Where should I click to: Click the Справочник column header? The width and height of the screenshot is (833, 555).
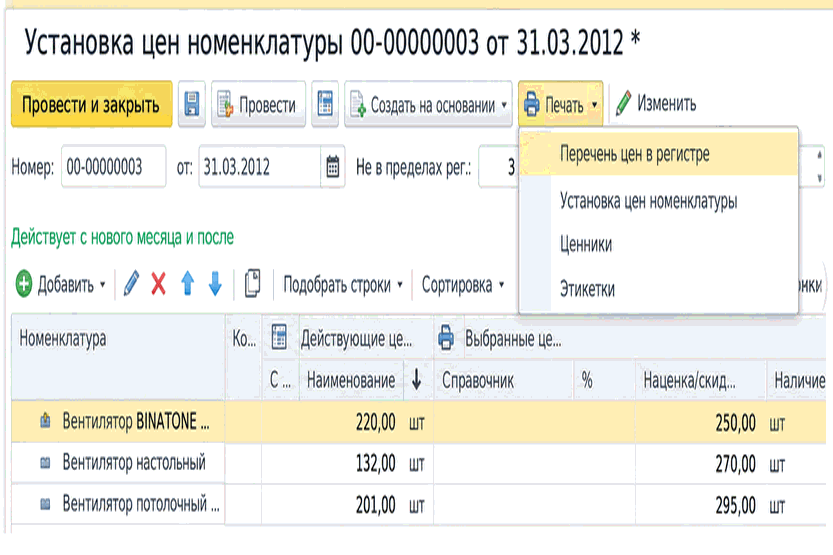[504, 380]
